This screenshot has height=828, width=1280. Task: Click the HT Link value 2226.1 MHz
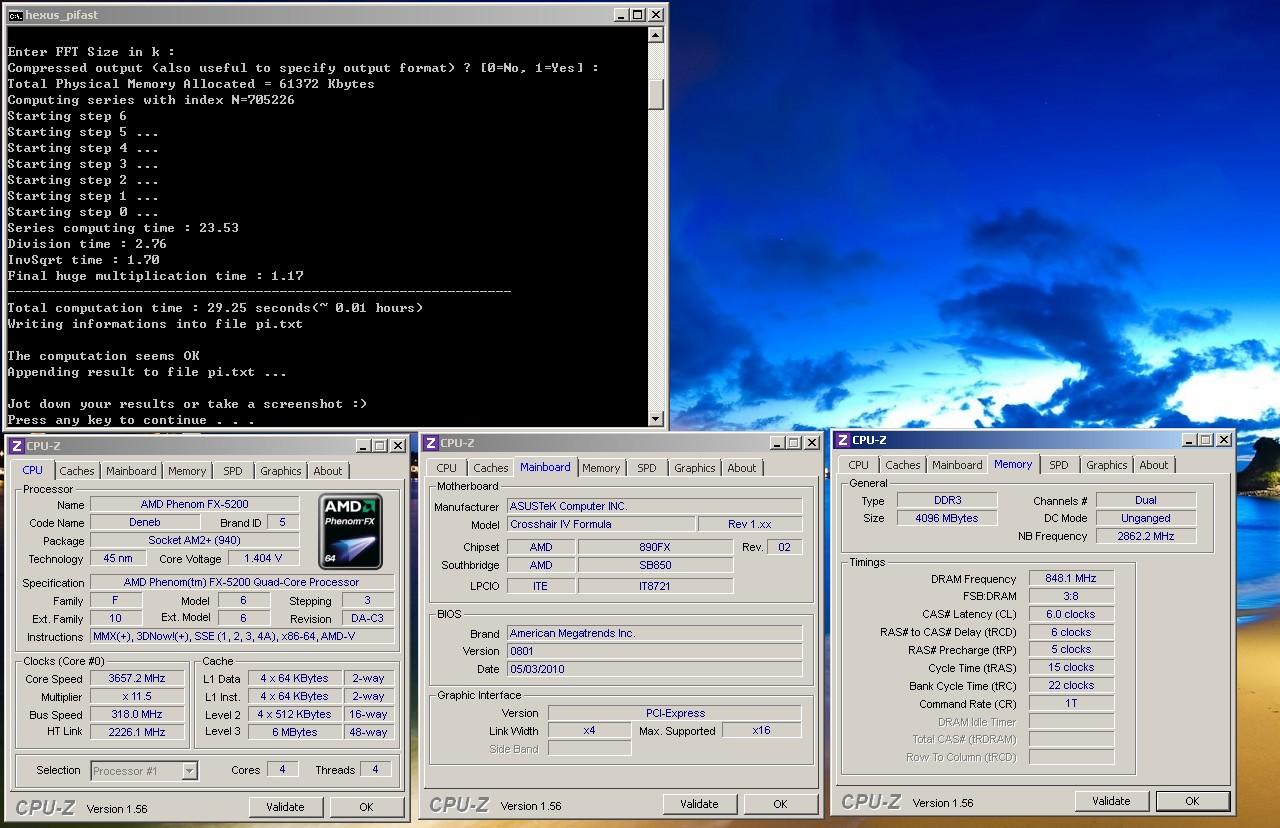tap(136, 732)
